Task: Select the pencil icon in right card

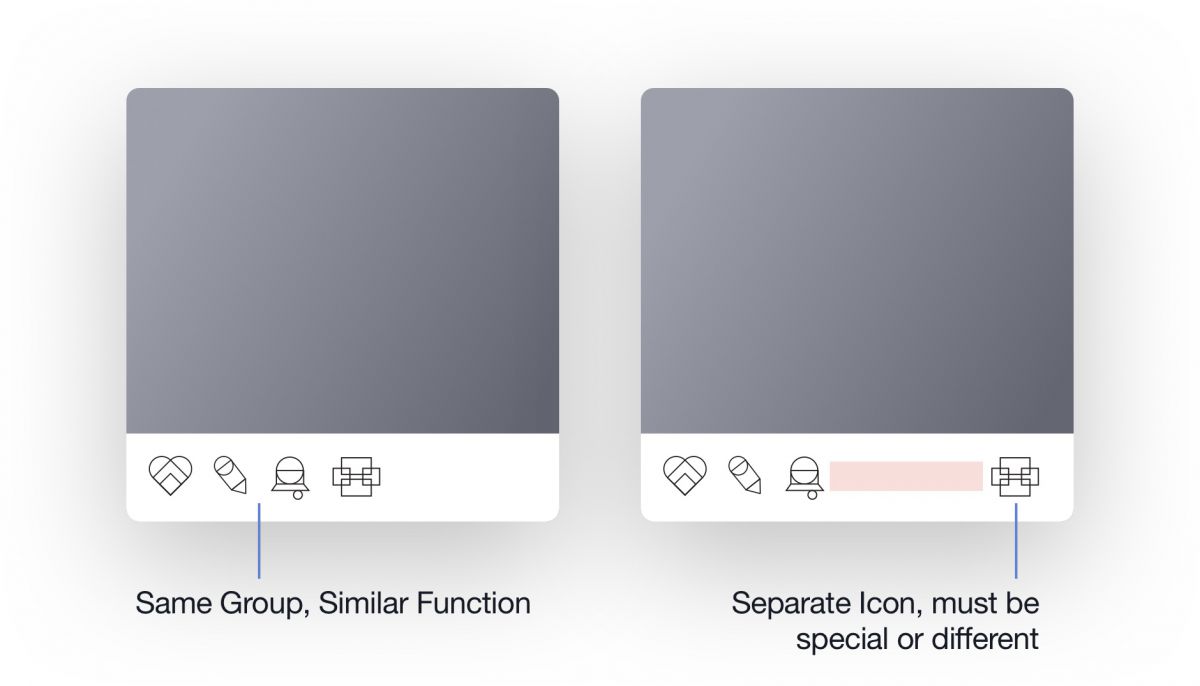Action: [745, 475]
